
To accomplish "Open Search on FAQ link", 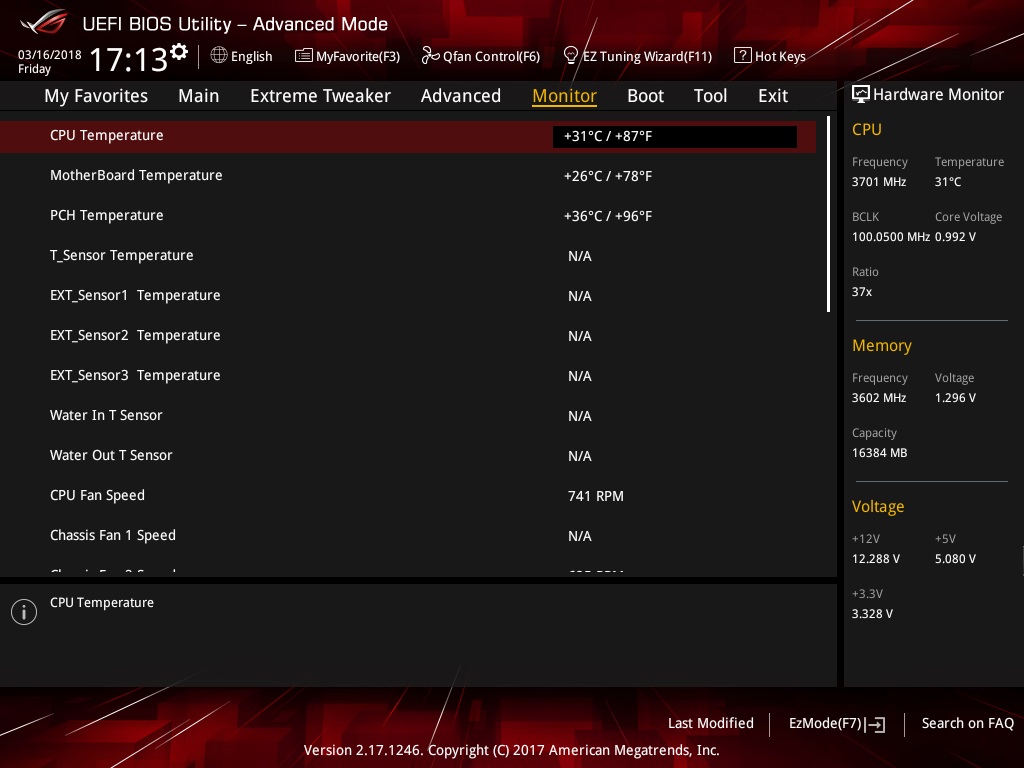I will tap(967, 723).
